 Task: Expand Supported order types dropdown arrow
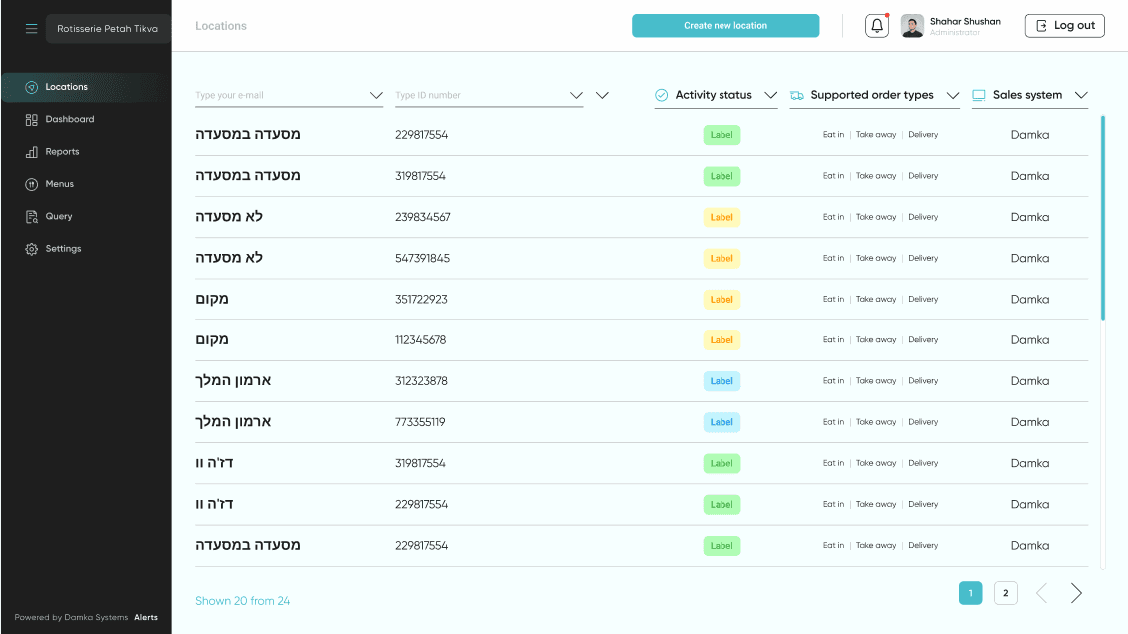pyautogui.click(x=952, y=95)
